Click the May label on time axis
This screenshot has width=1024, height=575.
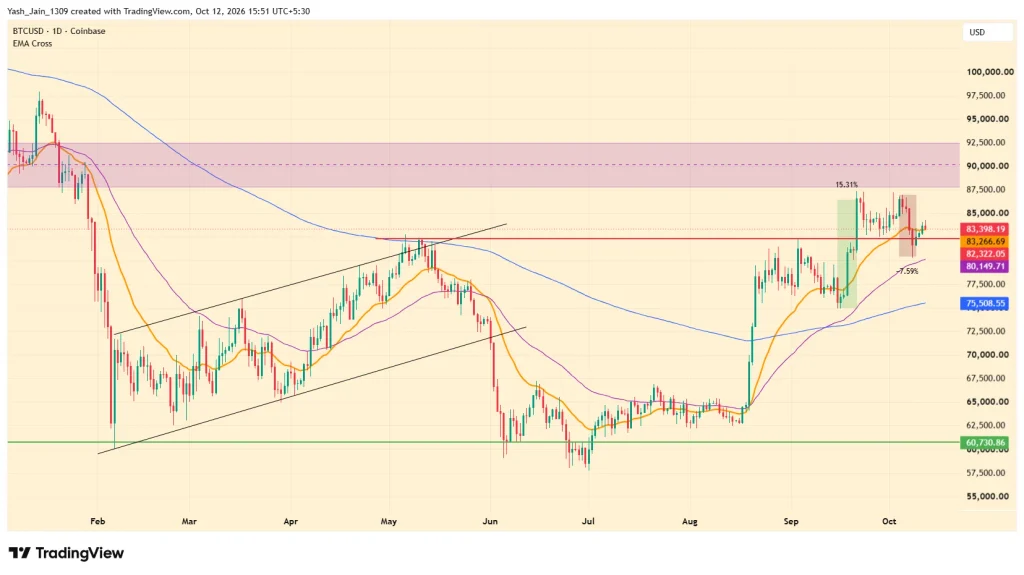[x=389, y=521]
